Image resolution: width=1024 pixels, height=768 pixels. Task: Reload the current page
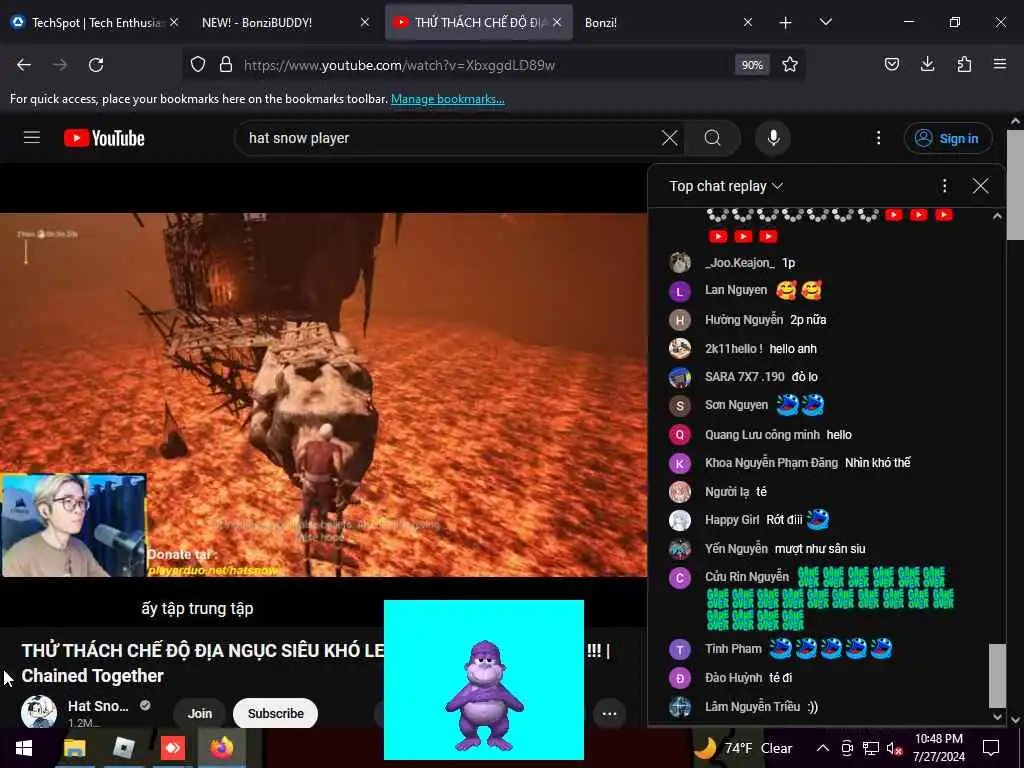(x=96, y=65)
